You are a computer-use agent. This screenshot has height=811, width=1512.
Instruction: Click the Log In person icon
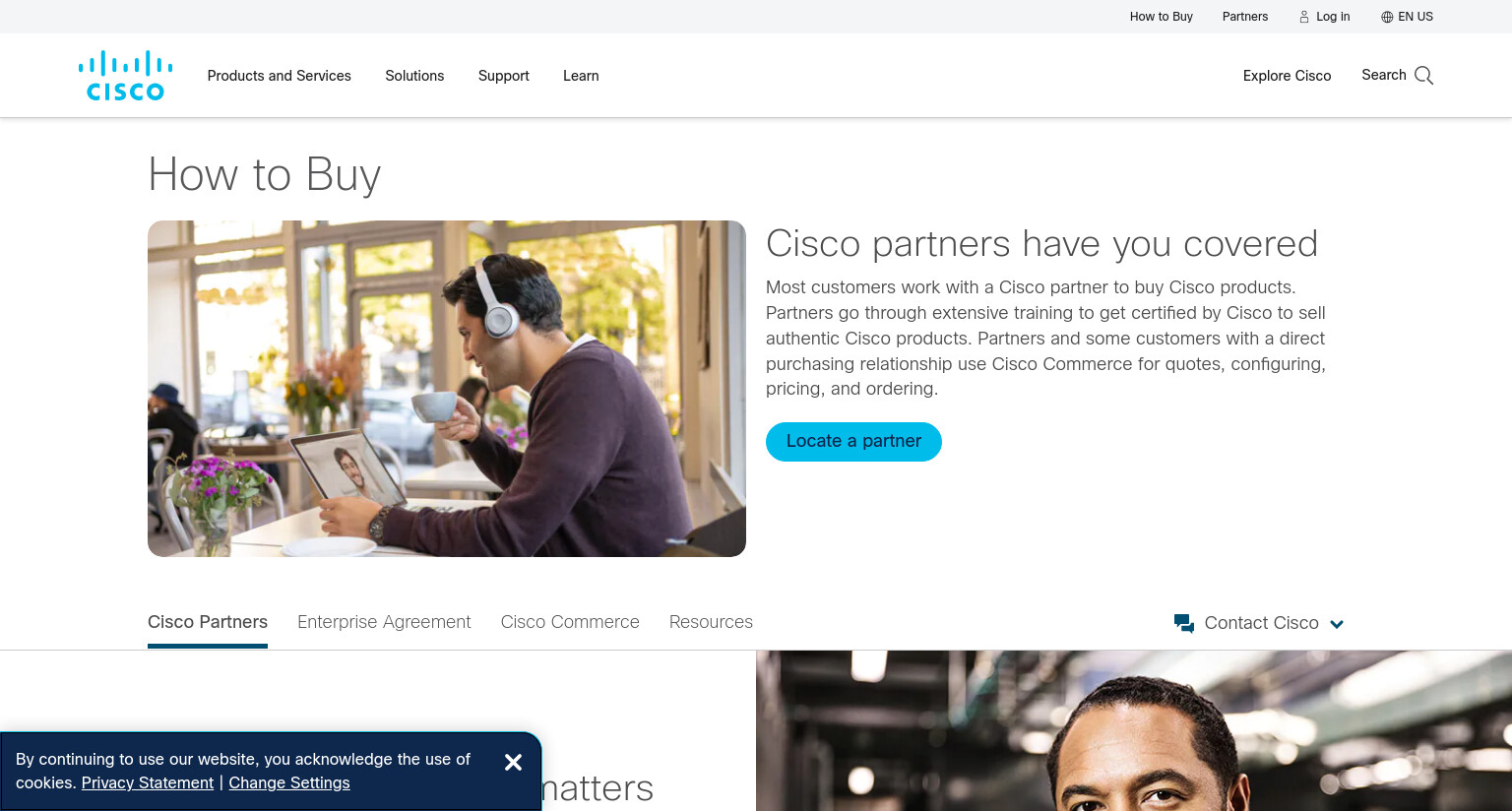[x=1304, y=17]
